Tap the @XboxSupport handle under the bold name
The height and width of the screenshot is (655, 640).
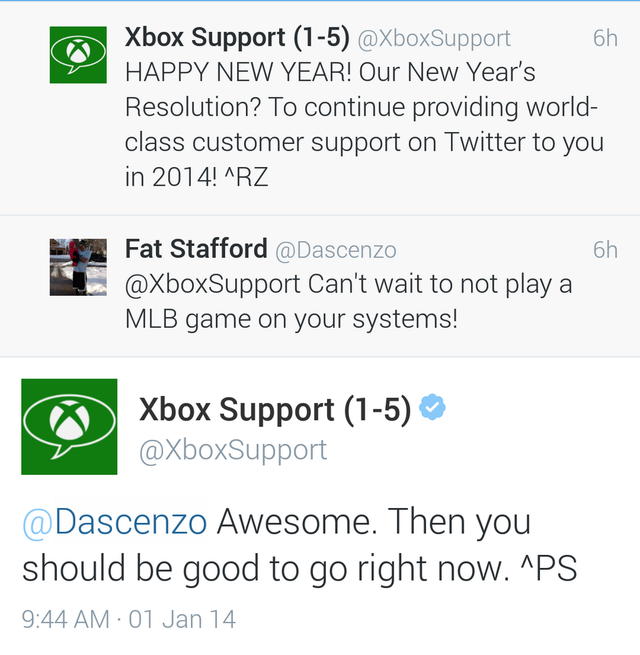[233, 450]
